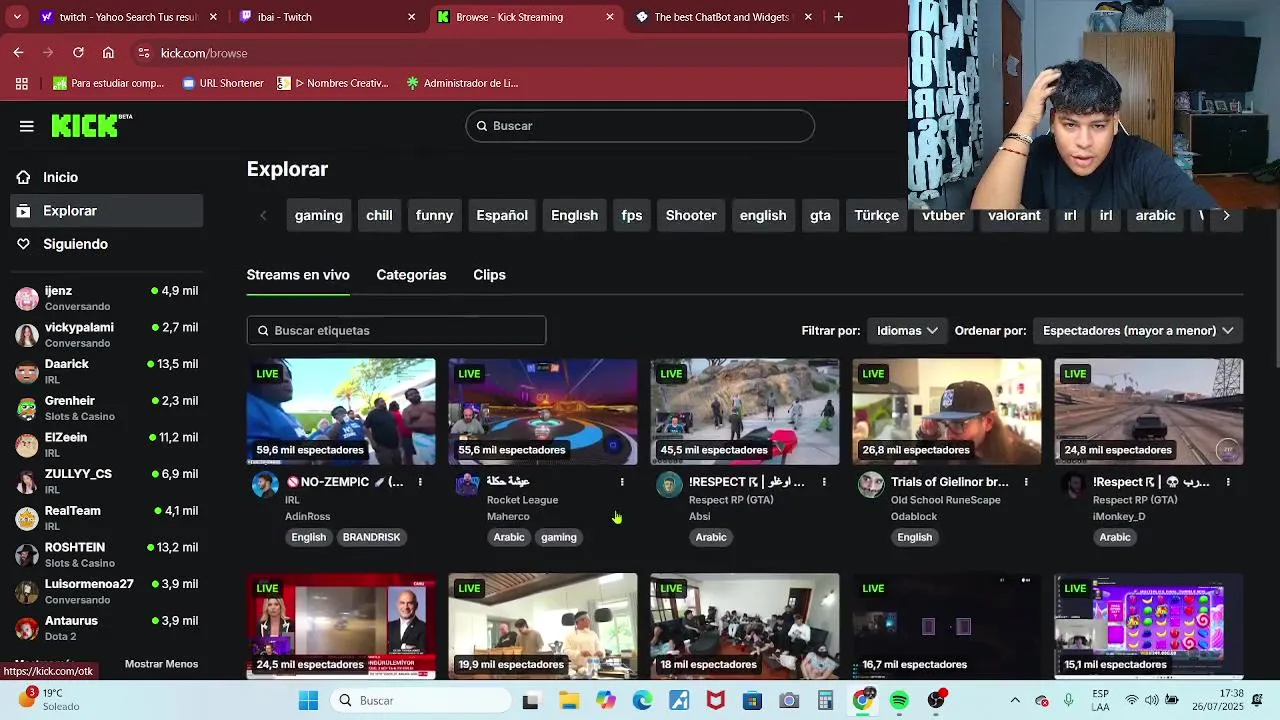Filter by gaming tag
Screen dimensions: 1280x720
(319, 215)
